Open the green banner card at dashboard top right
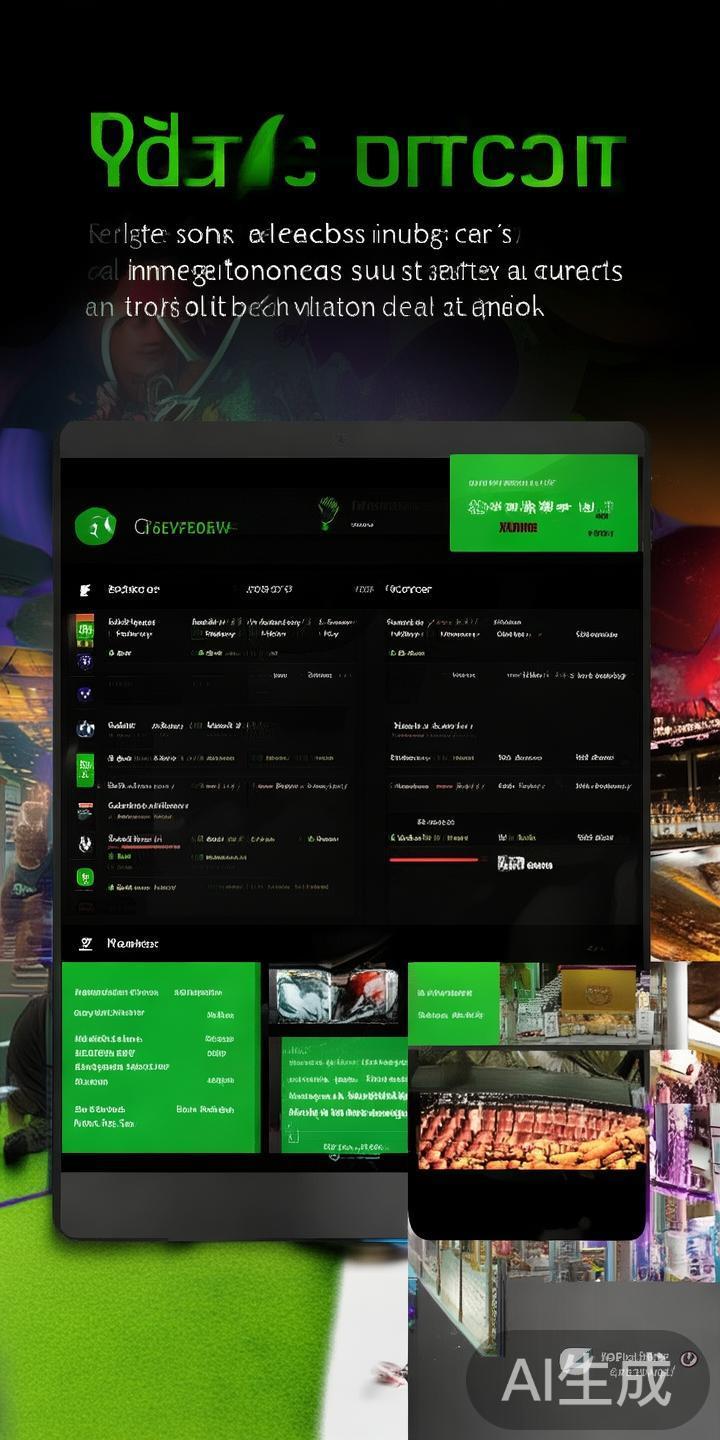This screenshot has width=720, height=1440. [x=543, y=502]
